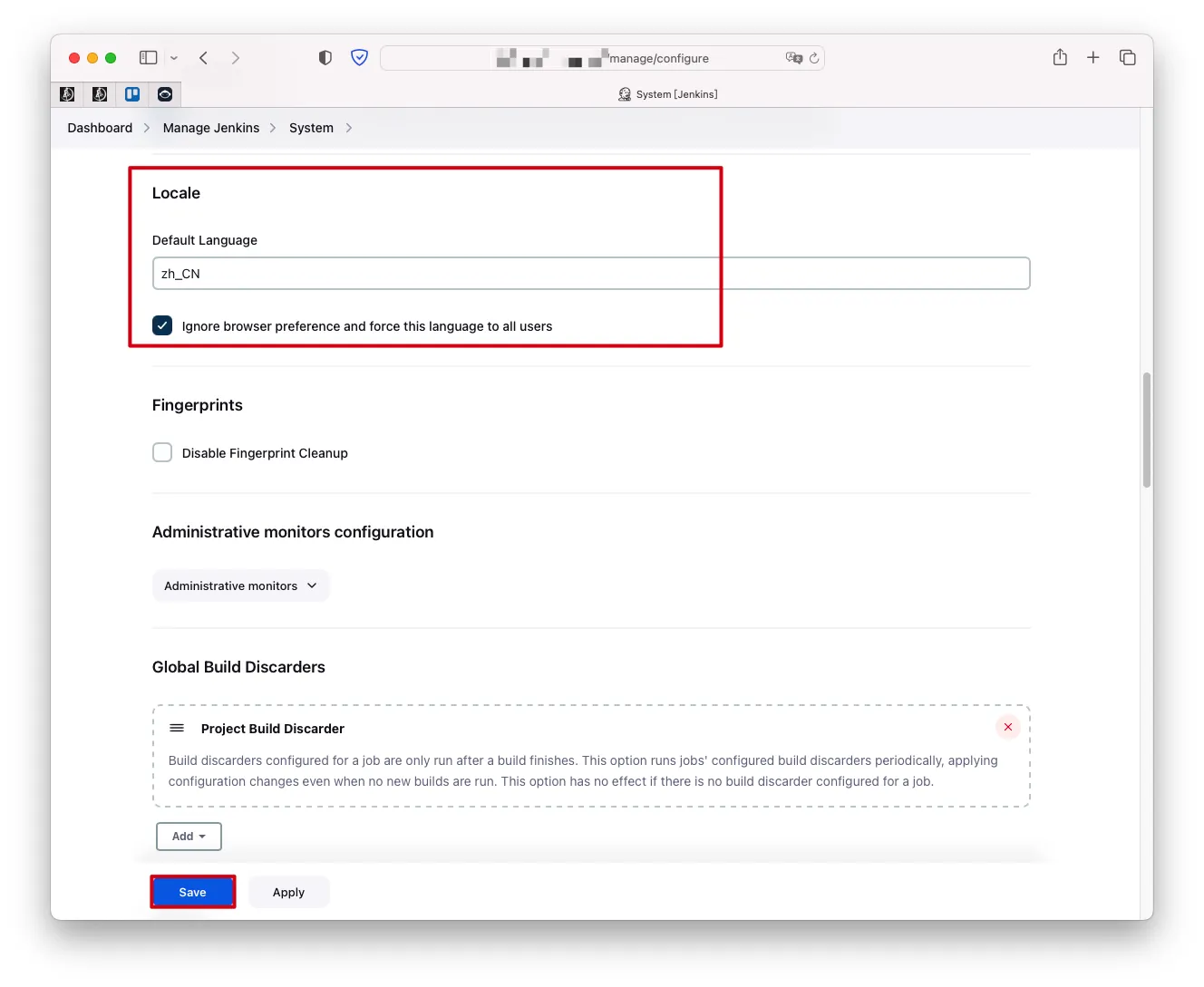Open the Share icon in Safari toolbar
This screenshot has width=1204, height=987.
coord(1060,58)
